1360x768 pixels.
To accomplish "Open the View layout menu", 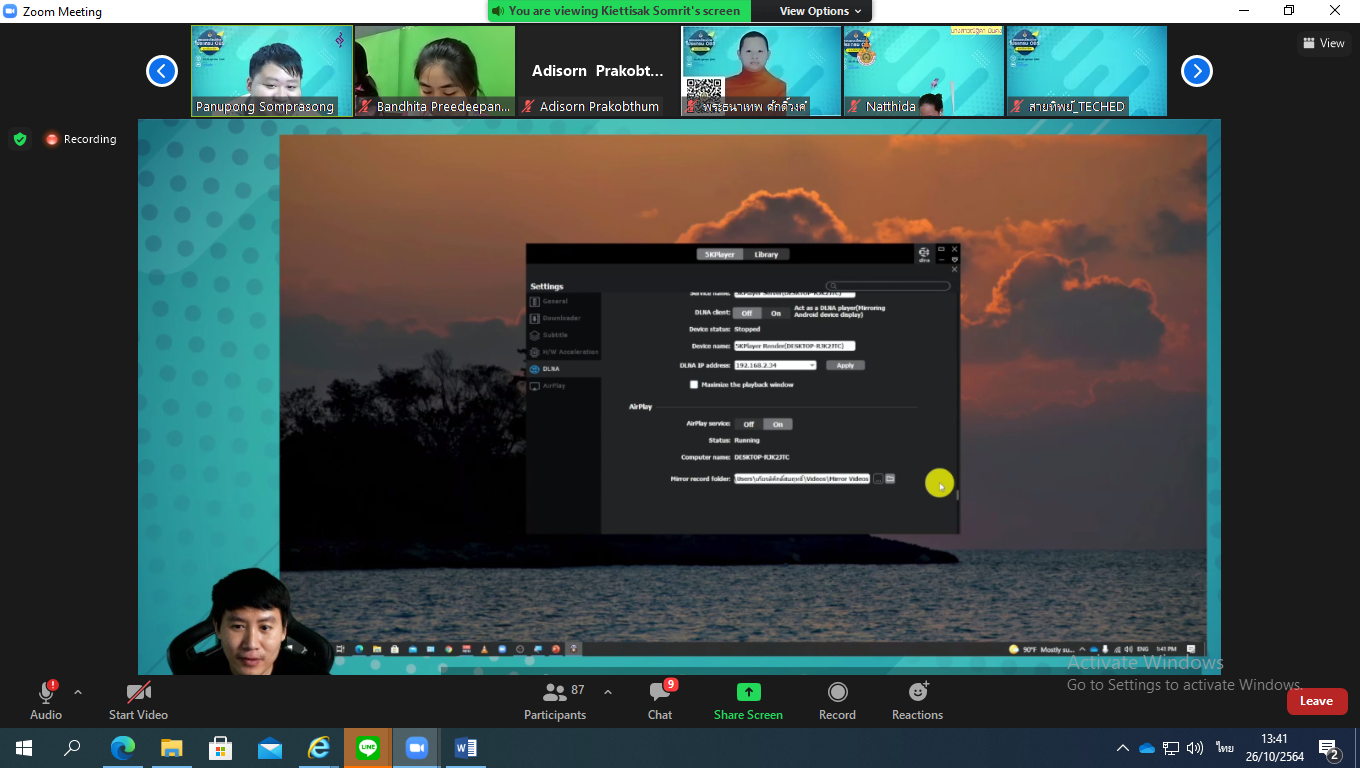I will tap(1324, 43).
